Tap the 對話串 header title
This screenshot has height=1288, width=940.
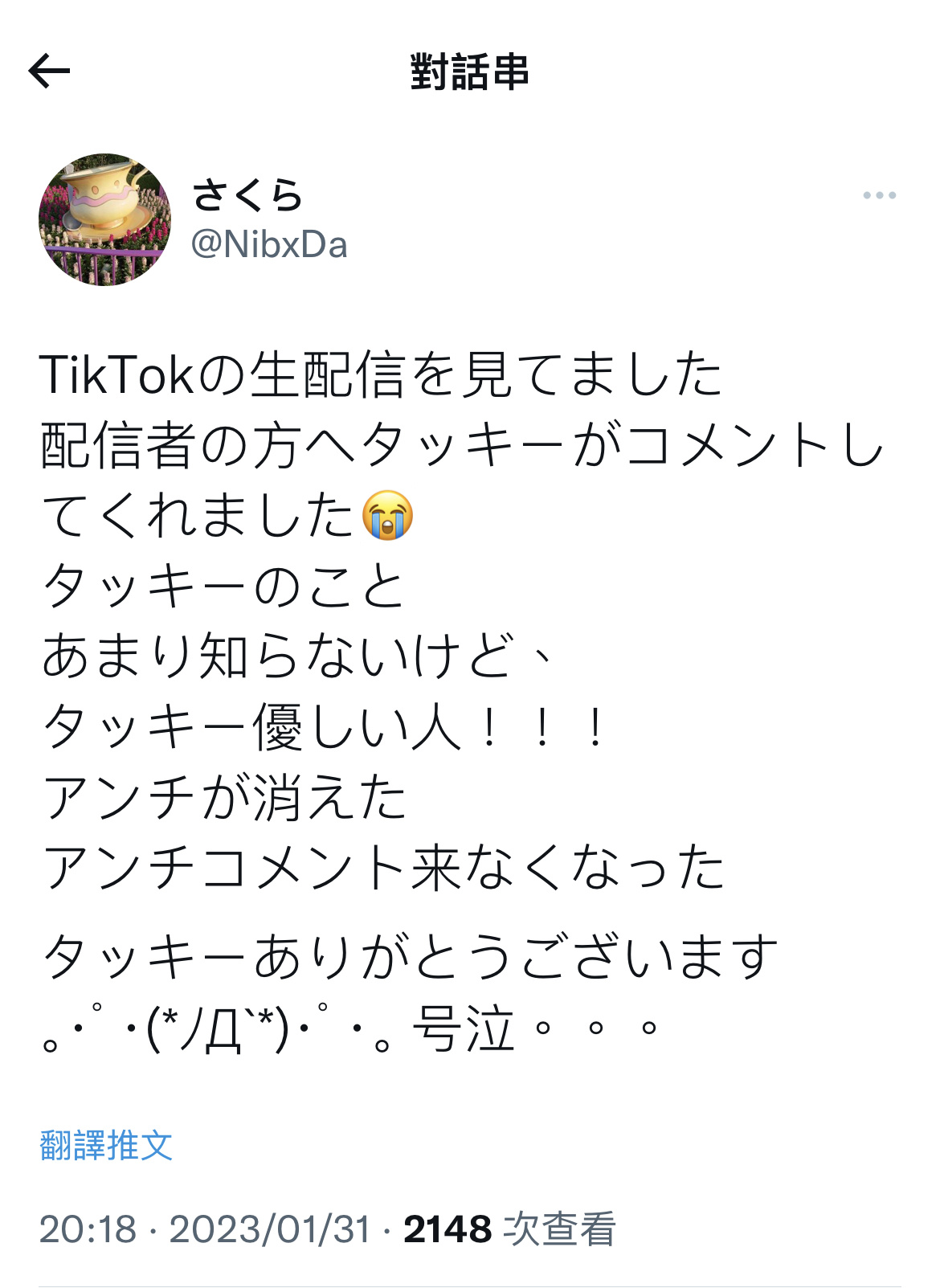pos(470,72)
